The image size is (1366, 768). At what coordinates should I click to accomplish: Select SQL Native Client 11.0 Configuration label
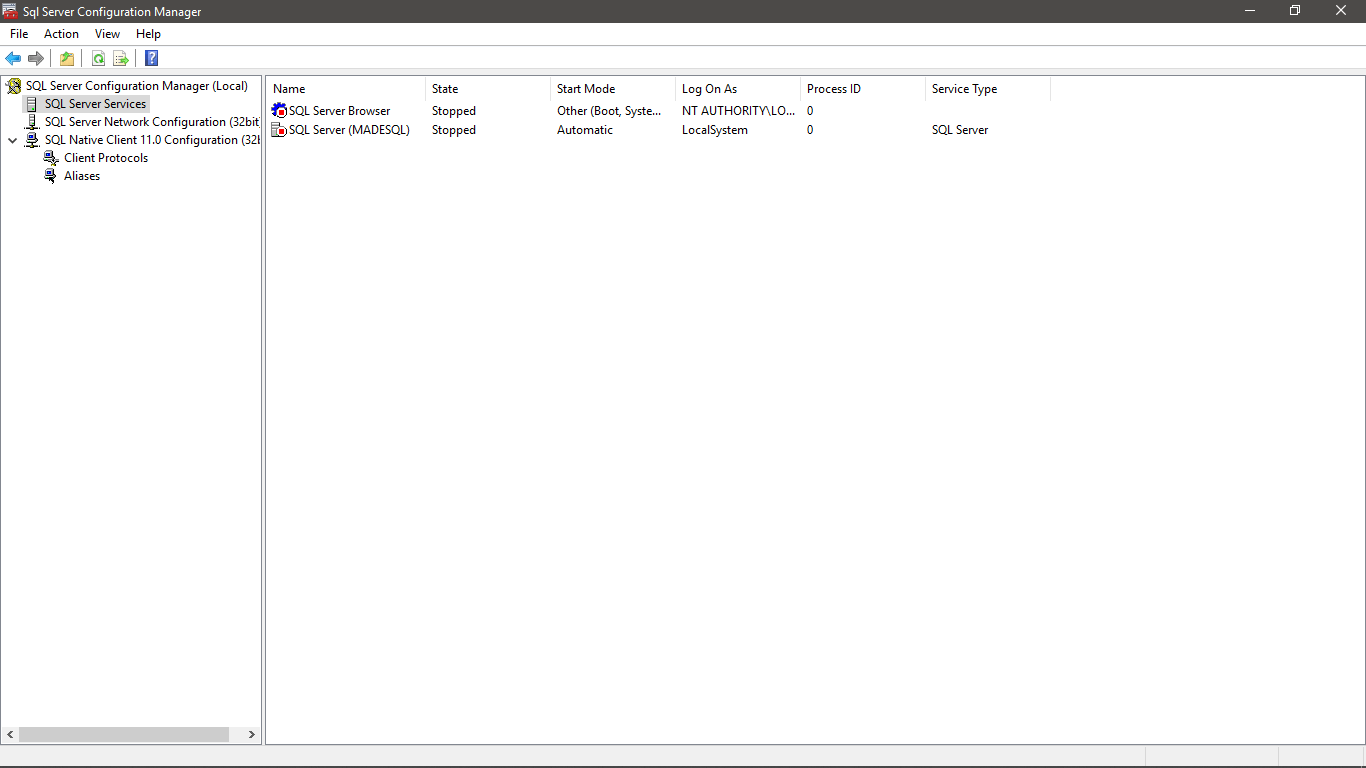(152, 140)
